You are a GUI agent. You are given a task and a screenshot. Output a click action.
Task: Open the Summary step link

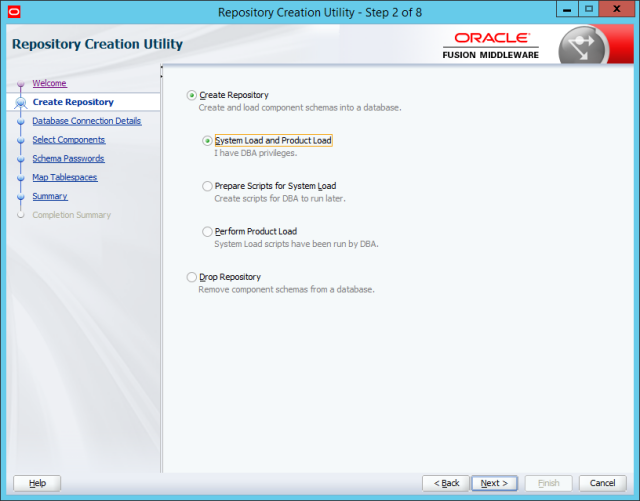coord(50,196)
